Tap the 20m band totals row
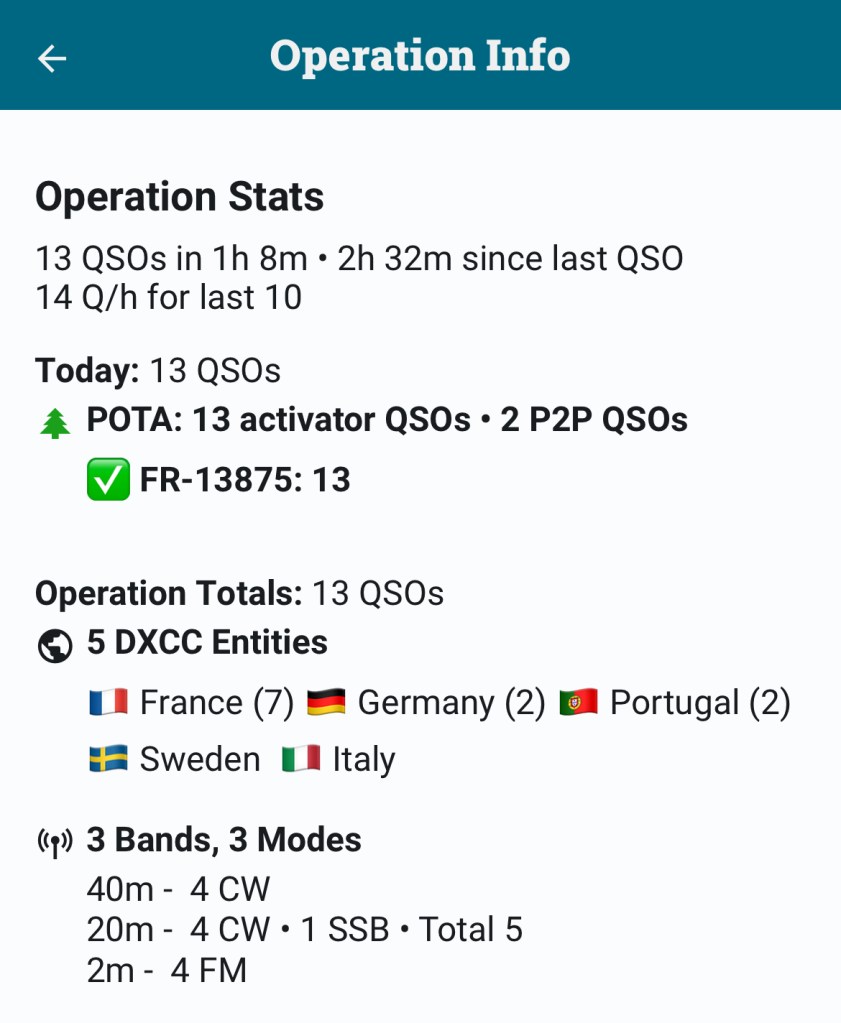This screenshot has height=1023, width=841. click(x=304, y=930)
